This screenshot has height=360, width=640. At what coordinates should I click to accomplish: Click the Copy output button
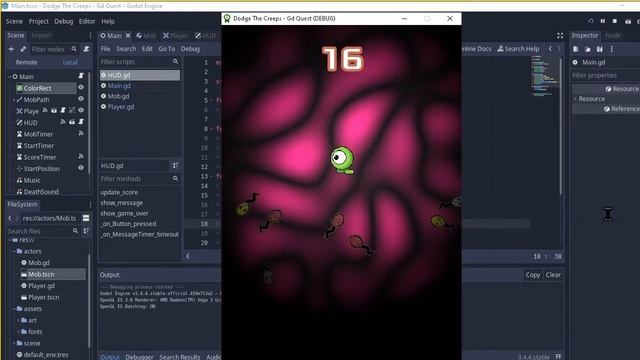pyautogui.click(x=532, y=275)
